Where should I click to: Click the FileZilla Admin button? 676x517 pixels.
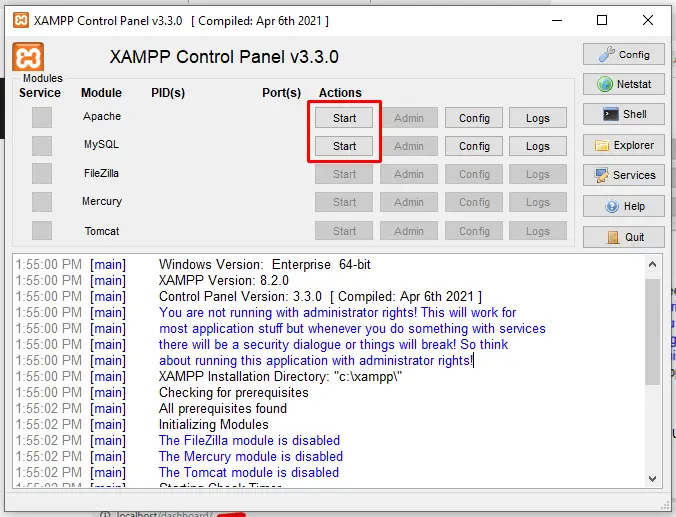click(409, 174)
